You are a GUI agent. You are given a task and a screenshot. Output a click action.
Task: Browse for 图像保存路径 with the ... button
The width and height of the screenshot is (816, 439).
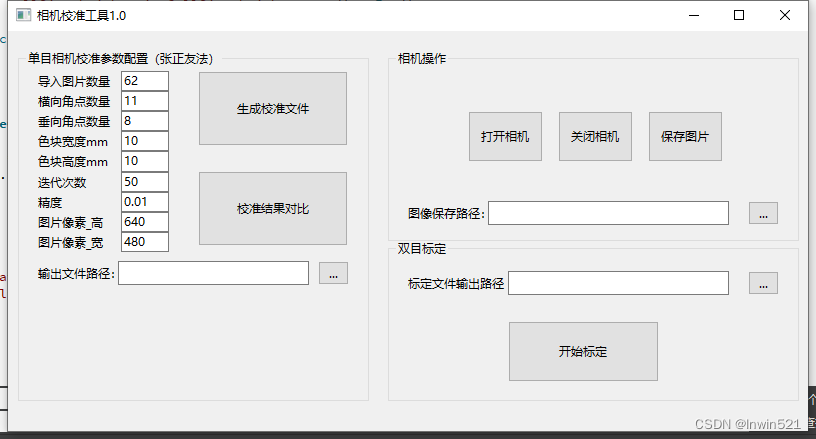tap(763, 213)
